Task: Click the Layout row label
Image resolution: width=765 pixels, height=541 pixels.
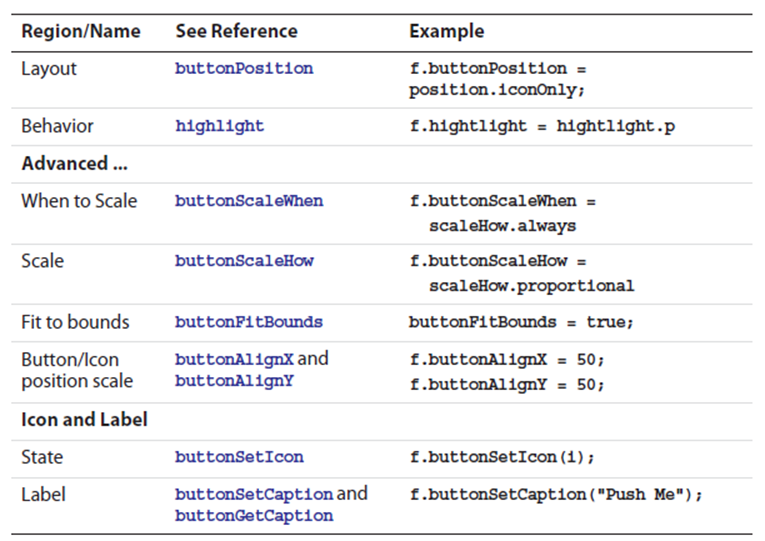Action: click(x=49, y=69)
